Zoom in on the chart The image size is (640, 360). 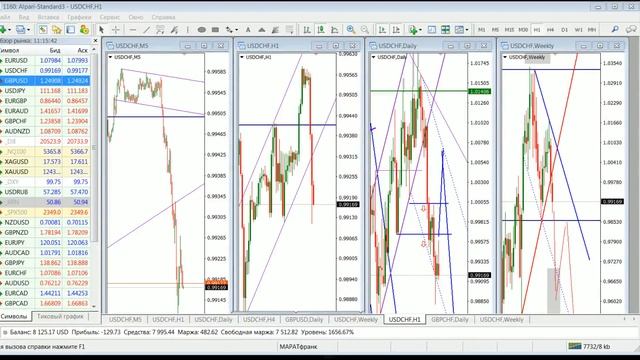point(351,29)
